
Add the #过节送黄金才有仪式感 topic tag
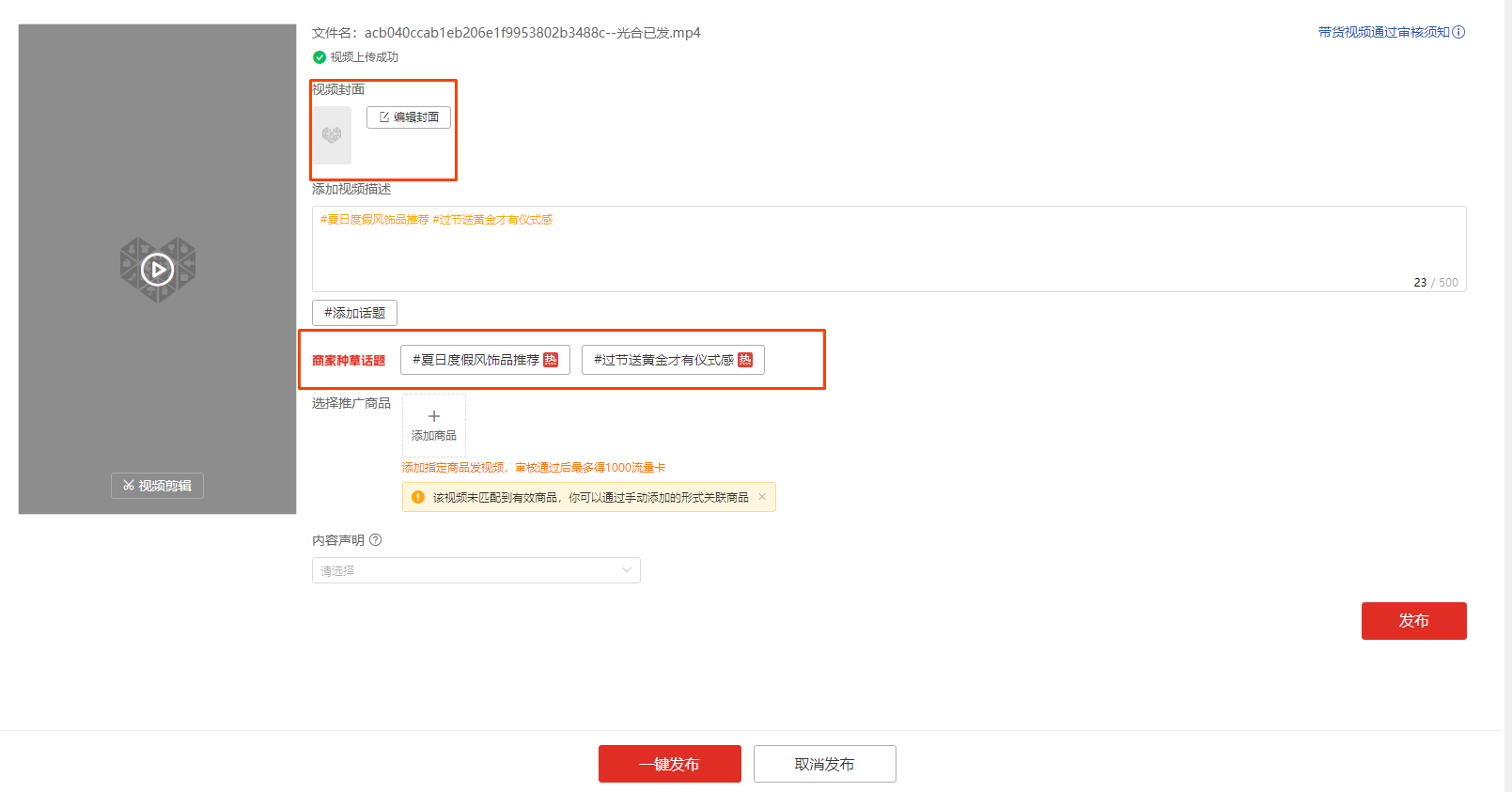(x=663, y=360)
